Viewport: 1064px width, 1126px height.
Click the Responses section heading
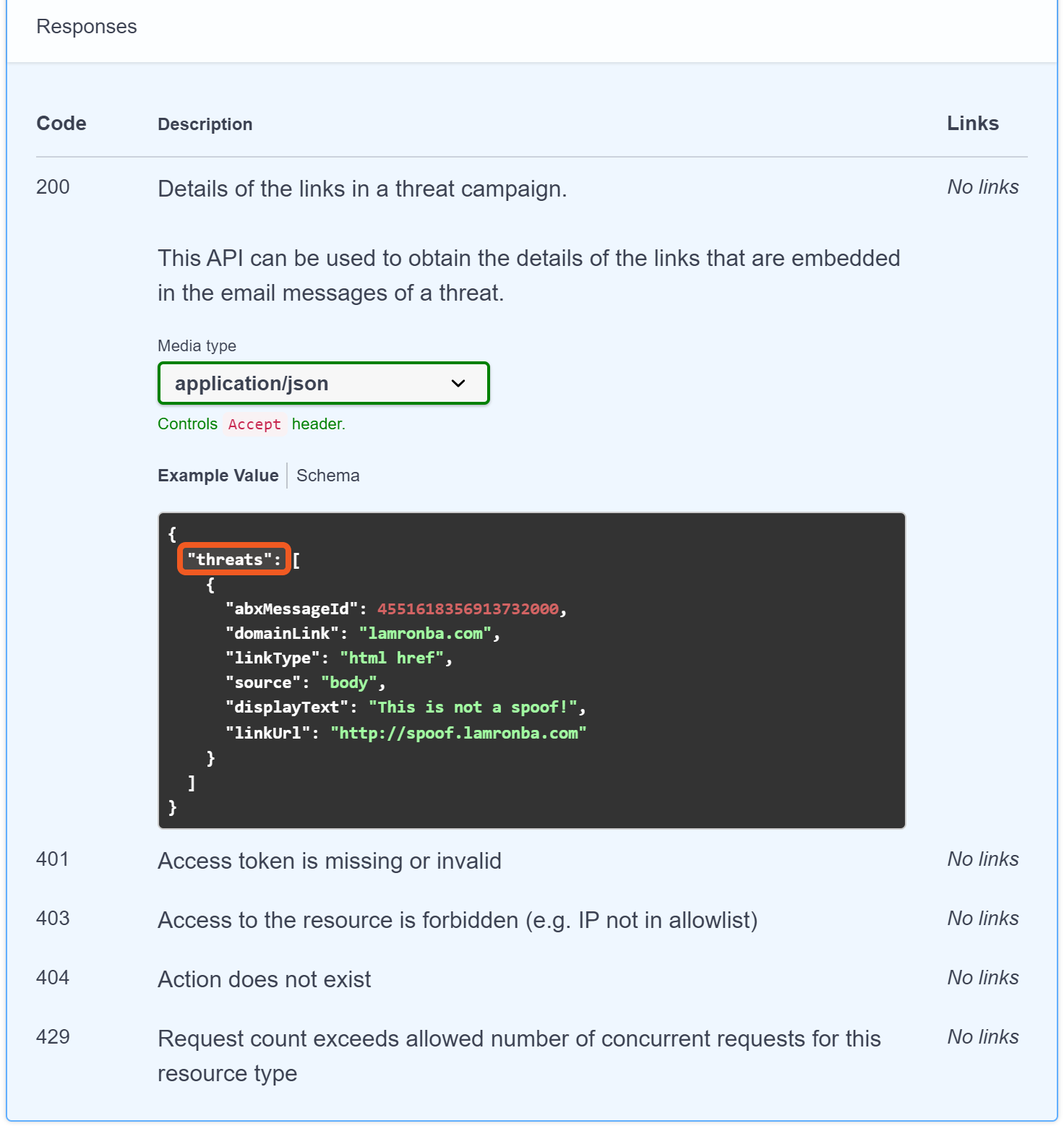pos(87,27)
